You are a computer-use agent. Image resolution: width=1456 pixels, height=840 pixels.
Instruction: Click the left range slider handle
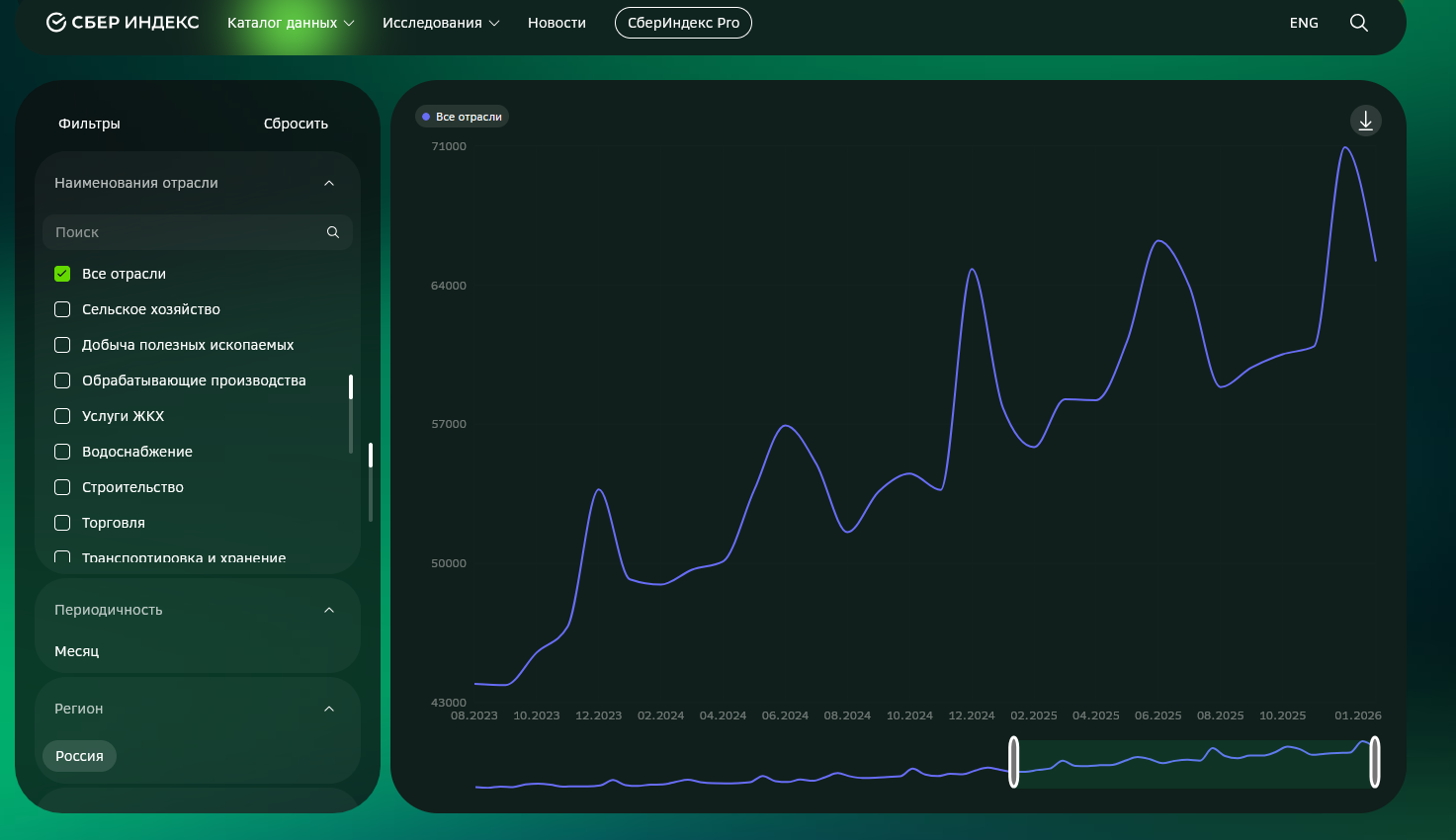pos(1013,762)
